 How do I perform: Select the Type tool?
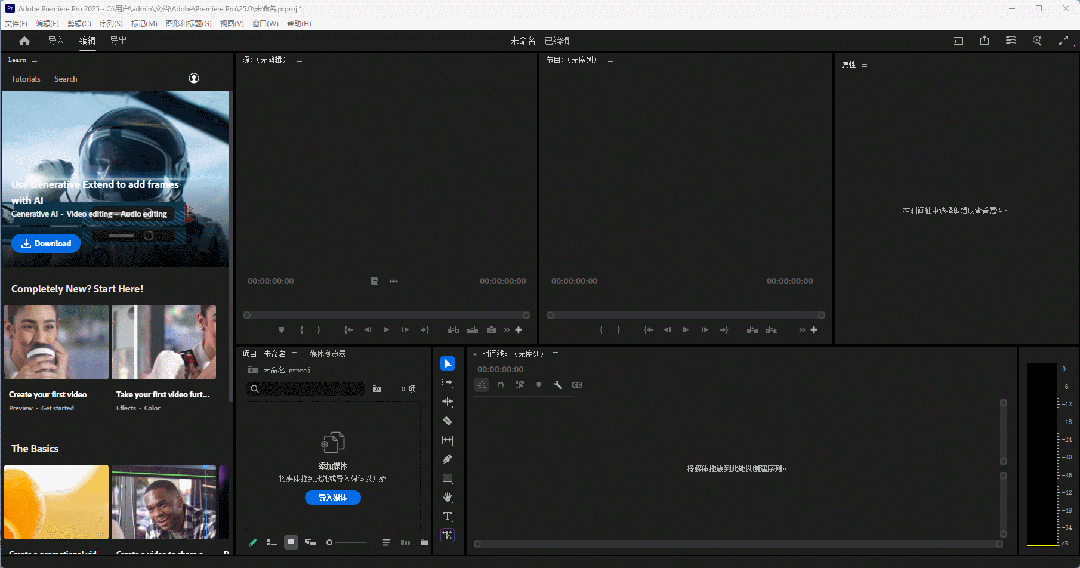click(447, 516)
